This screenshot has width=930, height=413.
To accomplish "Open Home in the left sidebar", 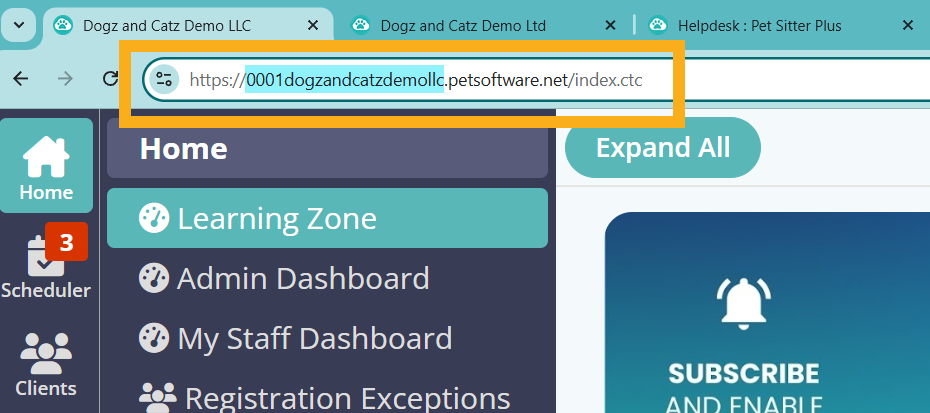I will (46, 166).
